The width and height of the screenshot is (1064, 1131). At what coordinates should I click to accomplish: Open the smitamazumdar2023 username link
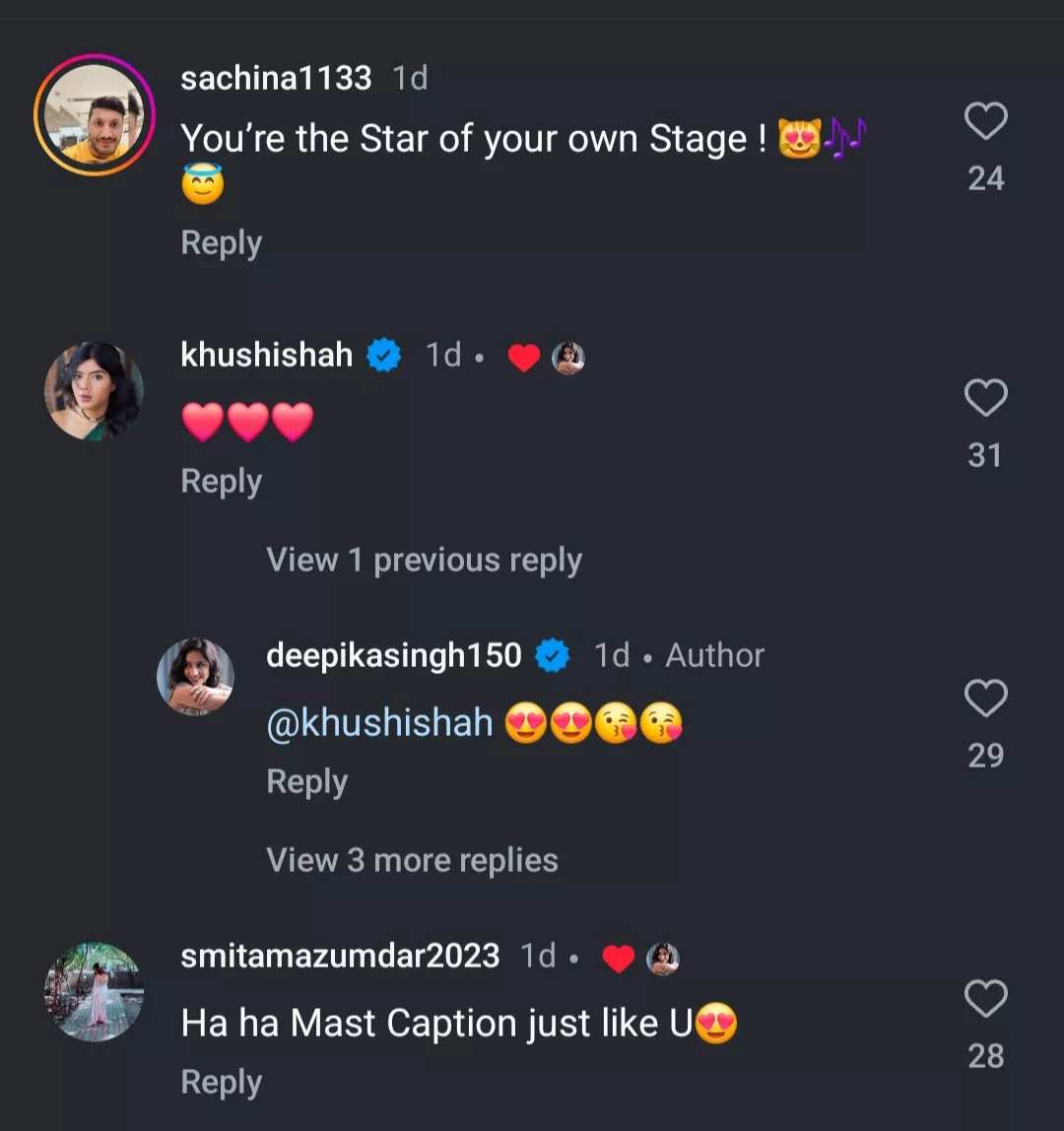340,956
